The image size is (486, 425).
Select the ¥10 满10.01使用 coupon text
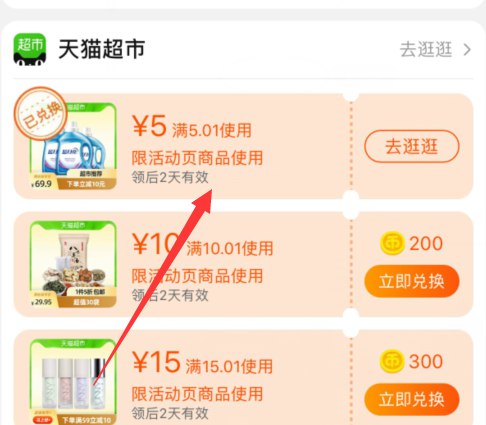(203, 245)
